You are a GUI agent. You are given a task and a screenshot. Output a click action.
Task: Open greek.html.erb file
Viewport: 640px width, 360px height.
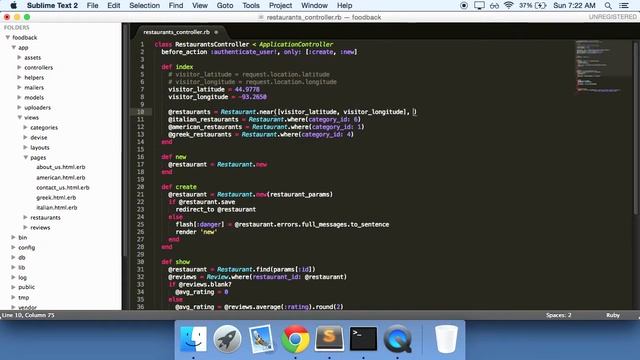[x=56, y=198]
